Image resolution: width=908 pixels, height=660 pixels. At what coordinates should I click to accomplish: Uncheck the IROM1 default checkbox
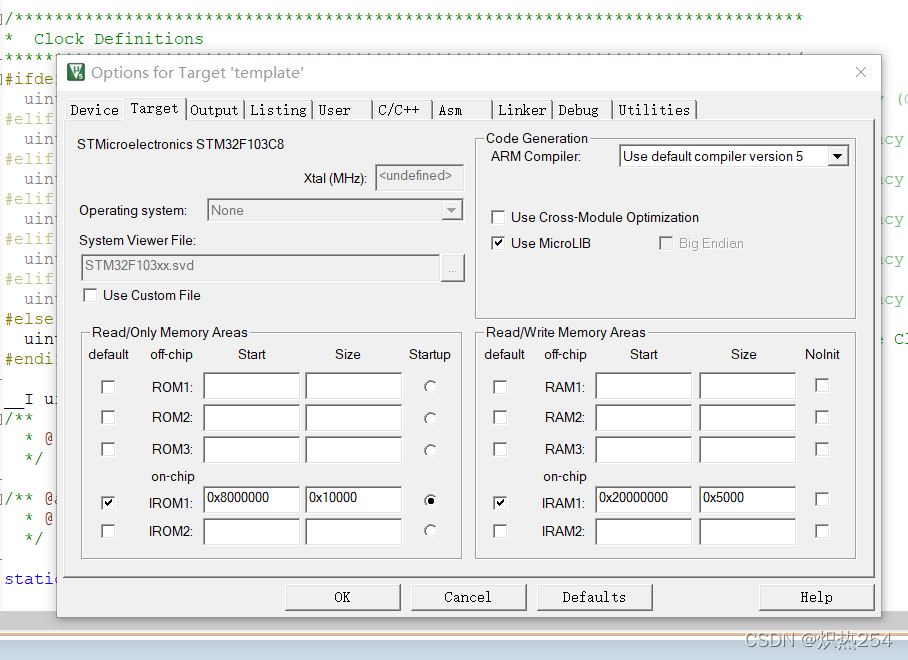tap(108, 503)
